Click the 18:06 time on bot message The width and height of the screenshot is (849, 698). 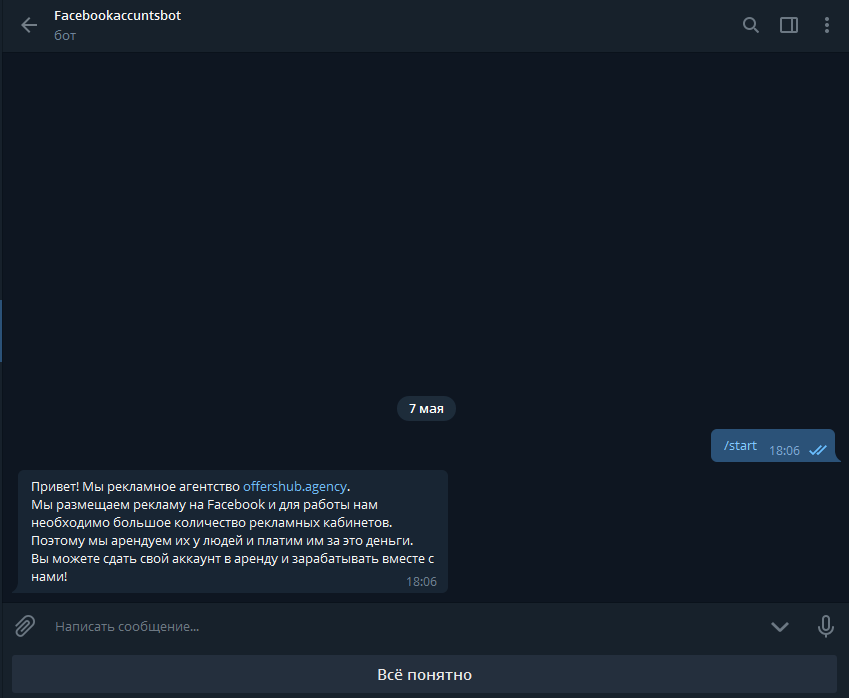pos(421,582)
